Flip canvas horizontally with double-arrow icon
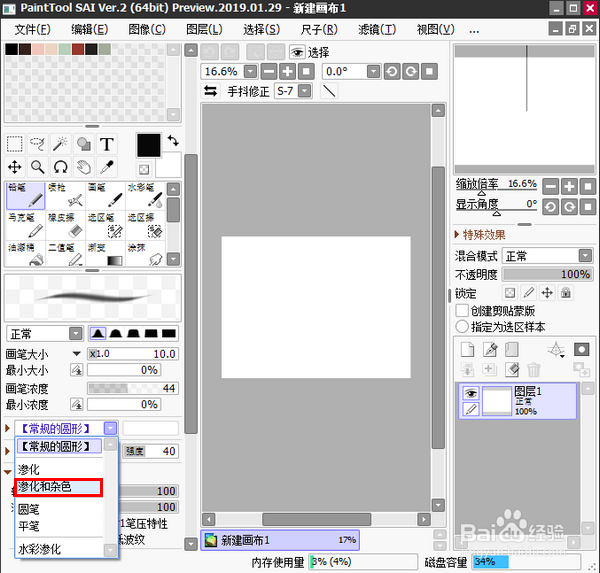 click(x=210, y=91)
